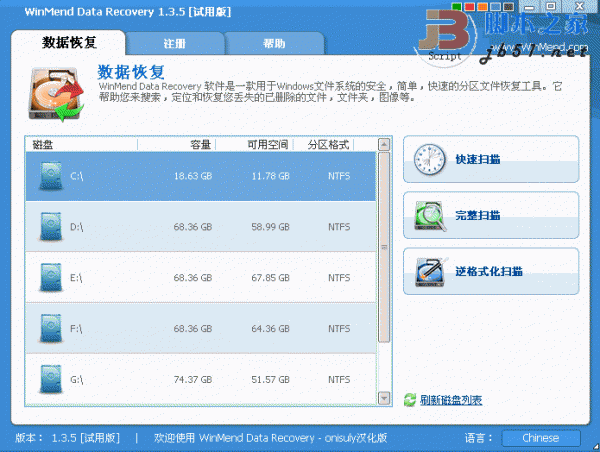This screenshot has height=452, width=600.
Task: Click the 64.36 GB free space value
Action: (x=271, y=329)
